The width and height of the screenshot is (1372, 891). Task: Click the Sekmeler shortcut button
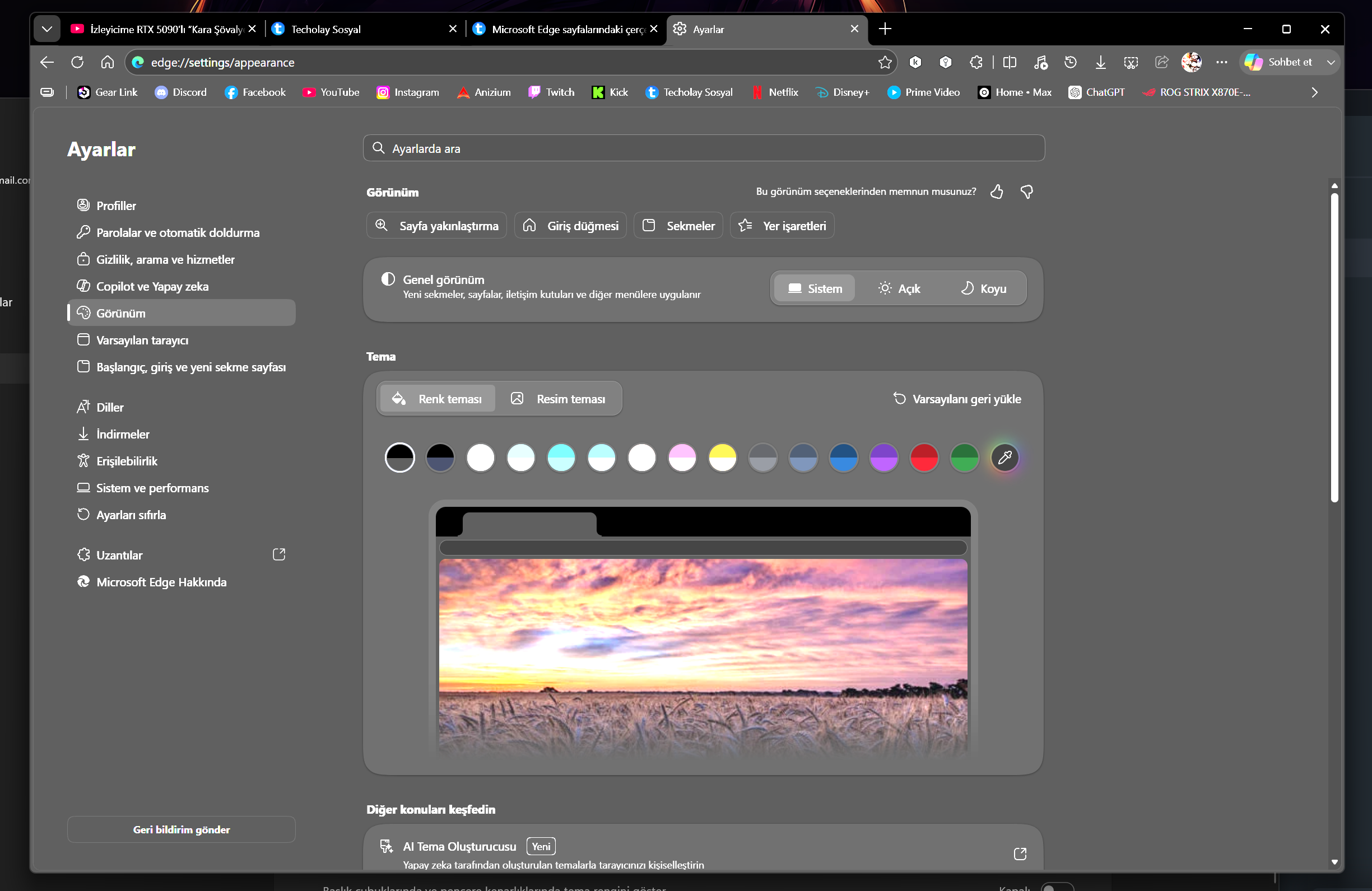678,226
